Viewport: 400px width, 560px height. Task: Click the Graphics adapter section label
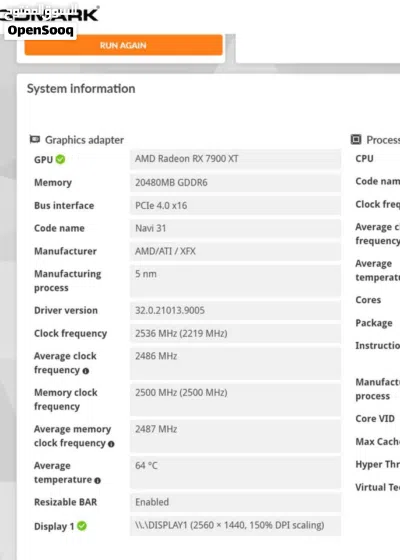(x=84, y=140)
